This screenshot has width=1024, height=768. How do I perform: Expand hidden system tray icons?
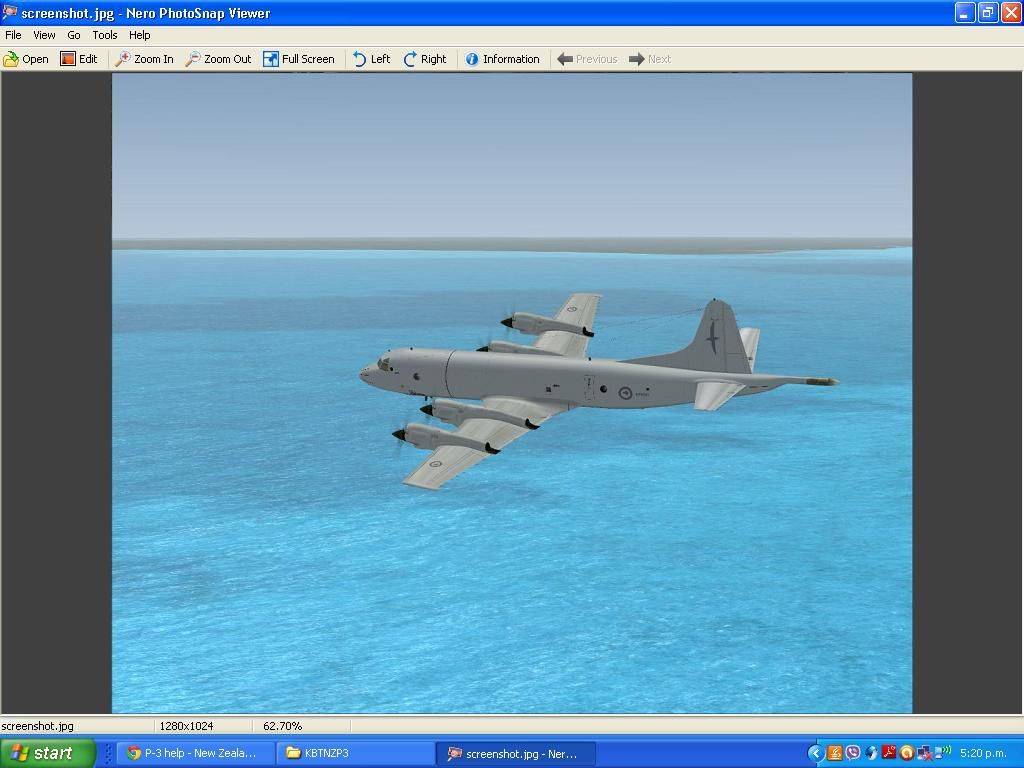tap(815, 753)
